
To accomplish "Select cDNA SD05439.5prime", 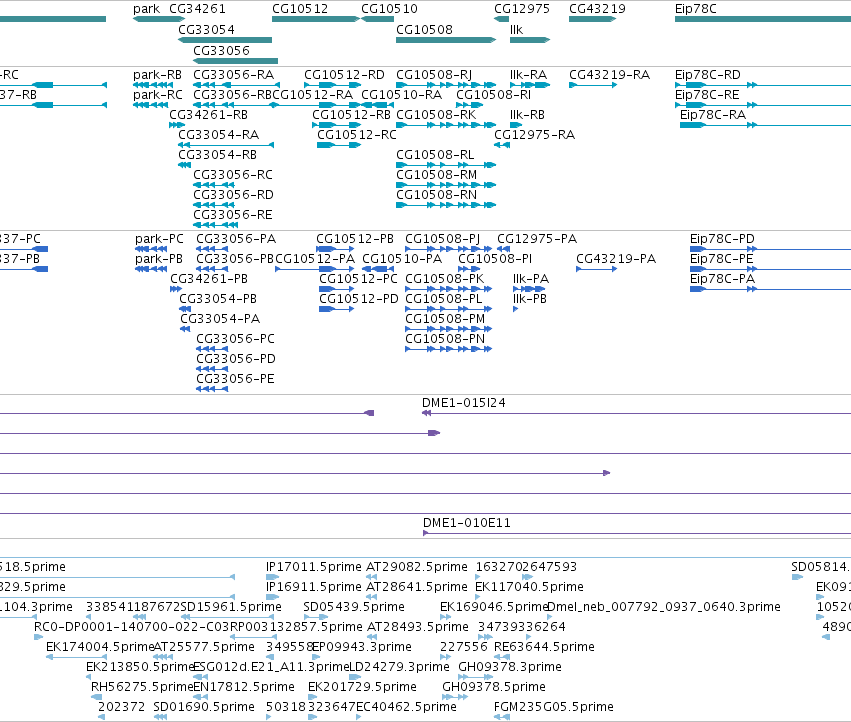I will 354,607.
